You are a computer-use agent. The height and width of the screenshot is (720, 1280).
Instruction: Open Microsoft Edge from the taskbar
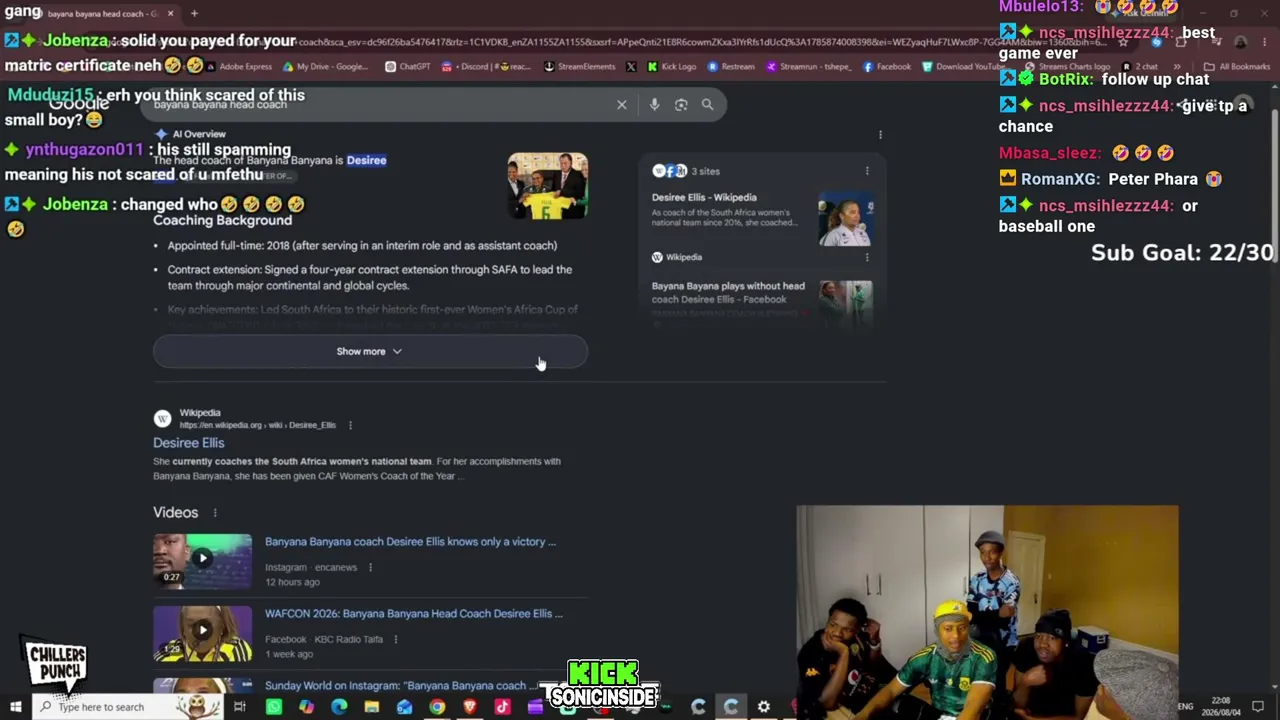(339, 707)
